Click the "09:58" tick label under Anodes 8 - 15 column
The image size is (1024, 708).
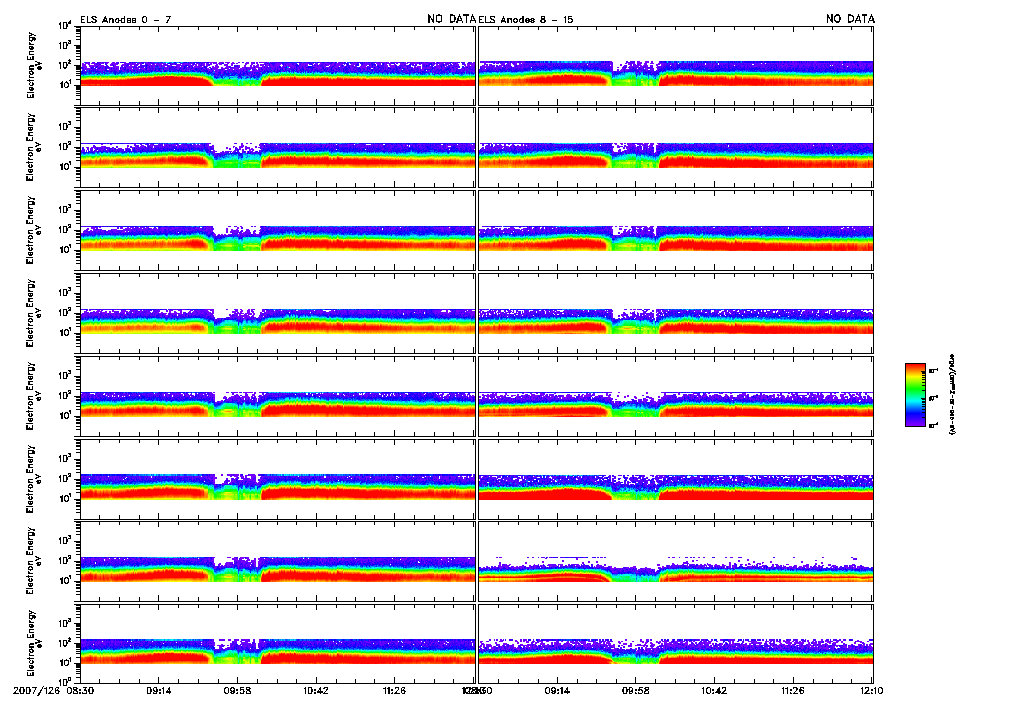(635, 690)
